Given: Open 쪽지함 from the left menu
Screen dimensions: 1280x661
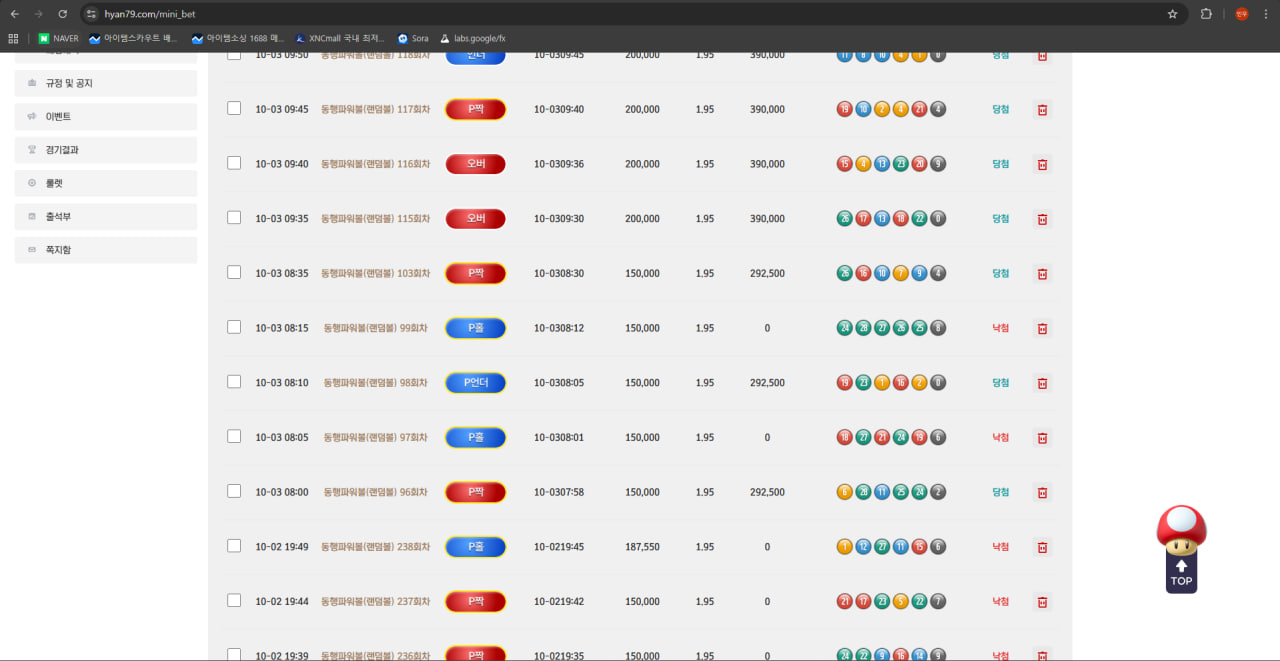Looking at the screenshot, I should point(105,250).
